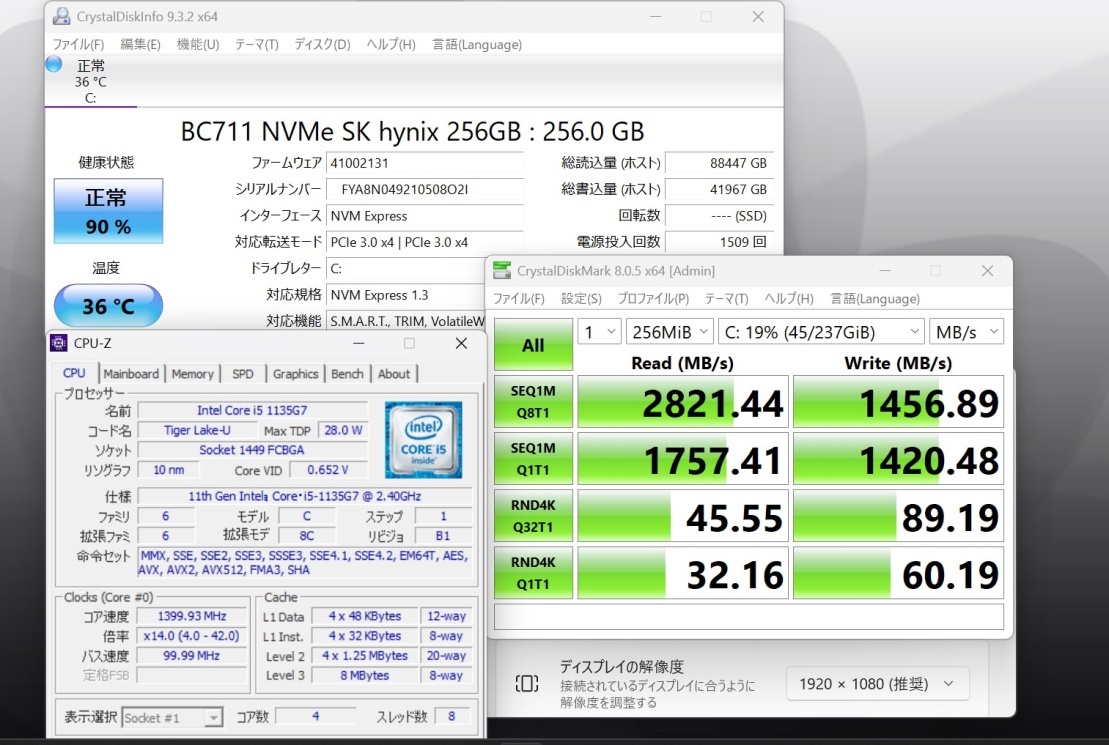Screen dimensions: 1109x745
Task: Switch to the Graphics tab in CPU-Z
Action: coord(296,374)
